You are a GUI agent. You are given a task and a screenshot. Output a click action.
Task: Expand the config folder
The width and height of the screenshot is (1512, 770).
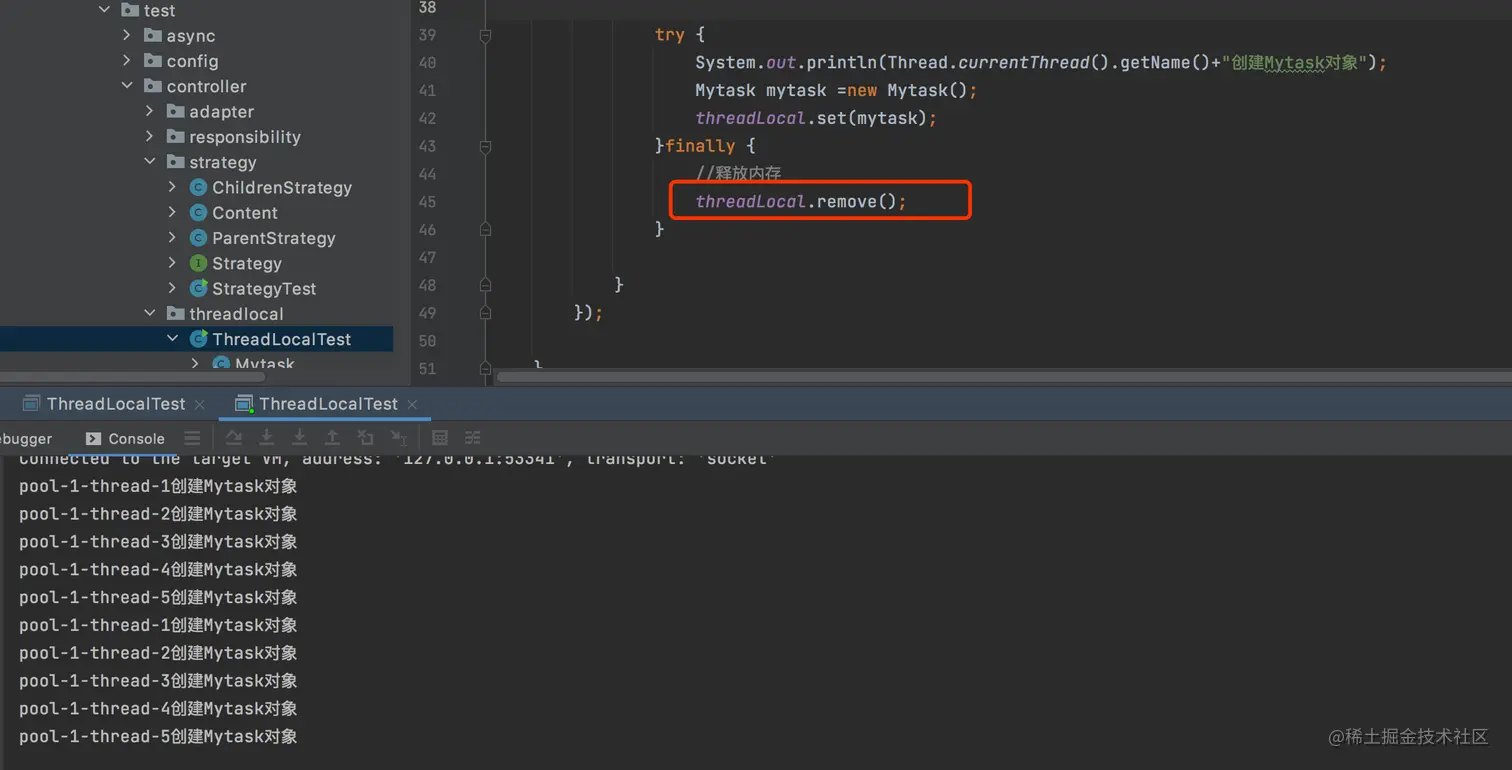tap(126, 61)
